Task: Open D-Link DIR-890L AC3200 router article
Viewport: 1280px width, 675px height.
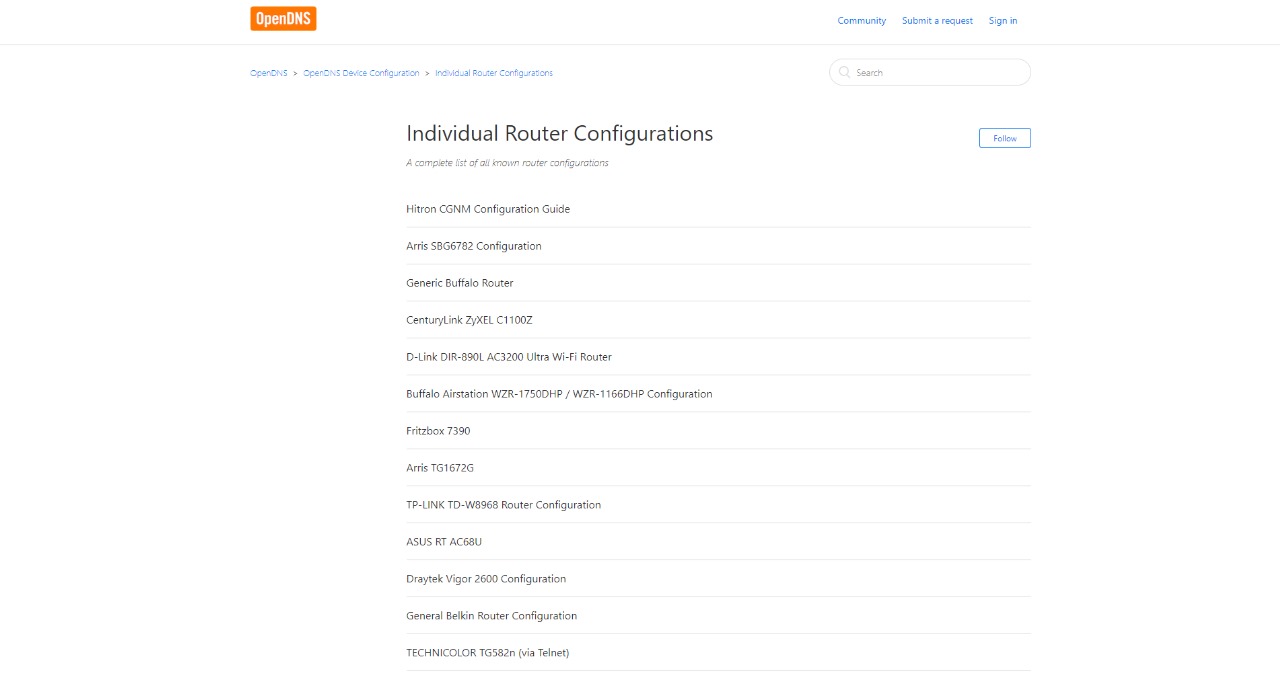Action: click(509, 357)
